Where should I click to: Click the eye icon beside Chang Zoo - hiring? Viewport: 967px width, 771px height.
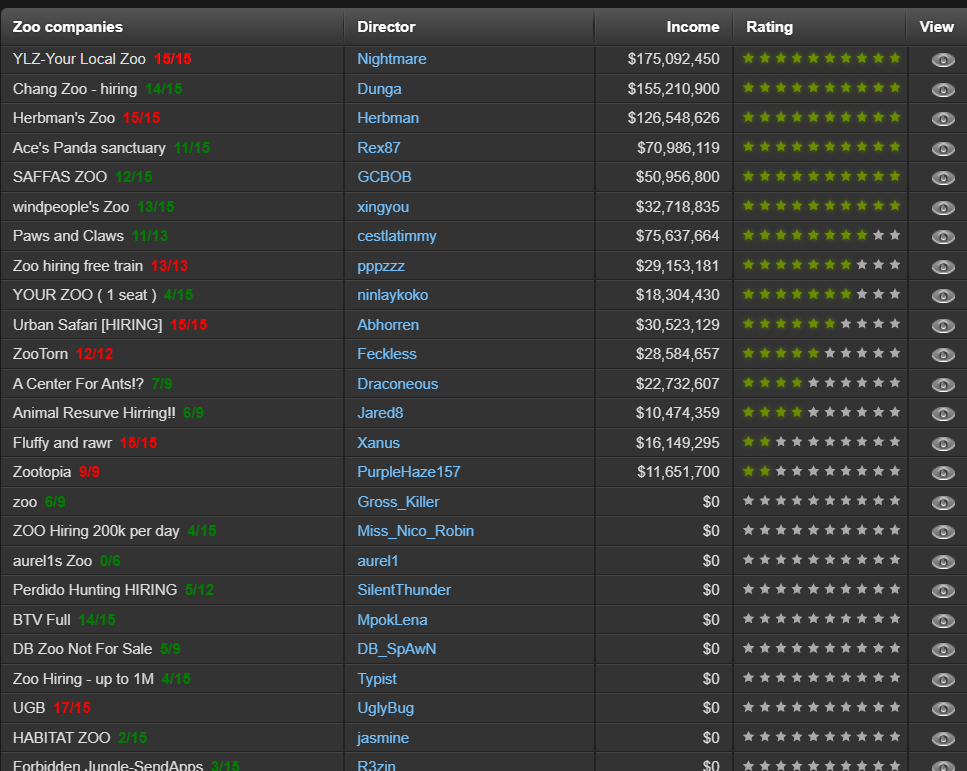click(x=942, y=88)
